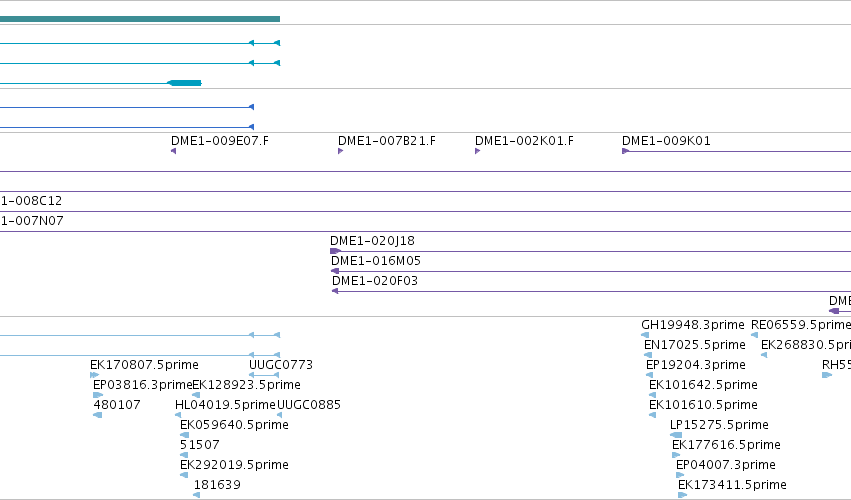Select the DME1-007B21.F clone arrow glyph
The image size is (851, 500).
(x=340, y=151)
